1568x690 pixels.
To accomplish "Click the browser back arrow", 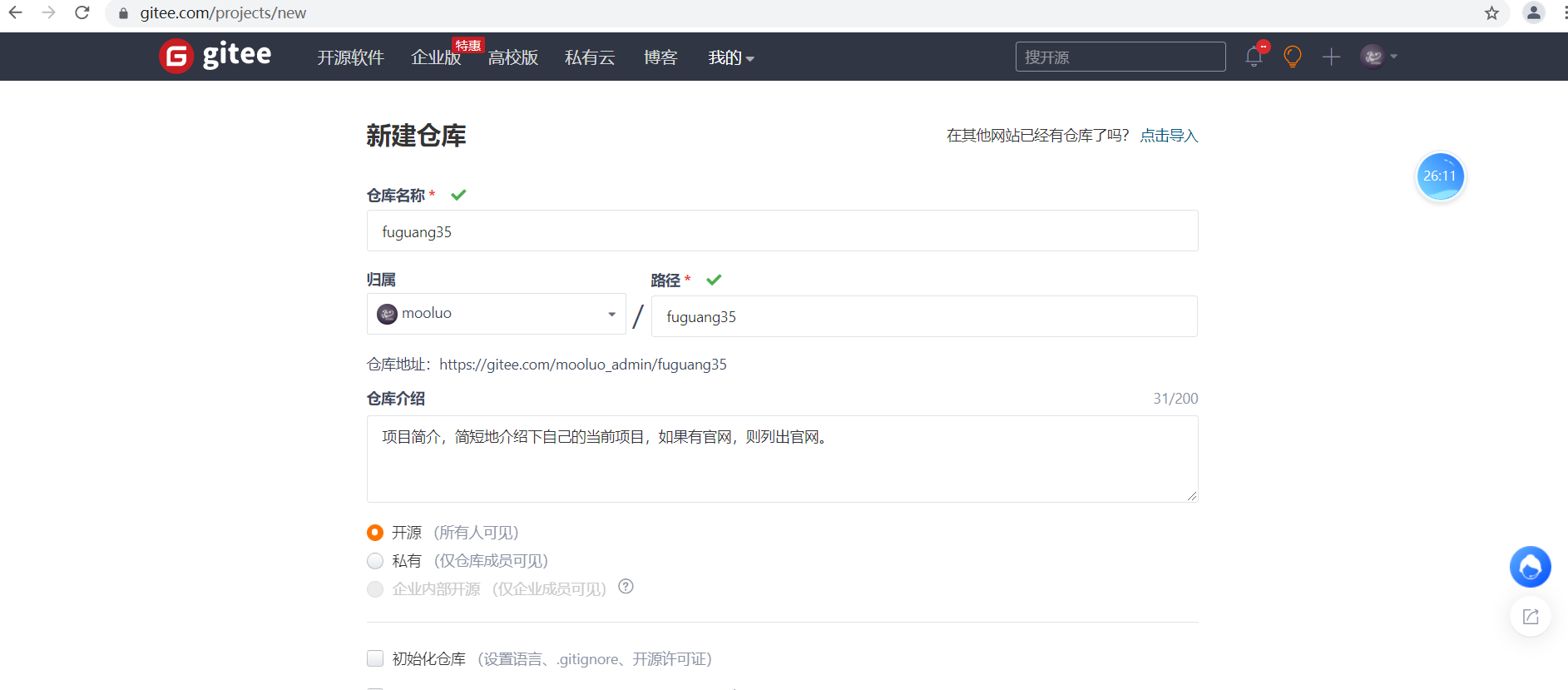I will pyautogui.click(x=16, y=12).
